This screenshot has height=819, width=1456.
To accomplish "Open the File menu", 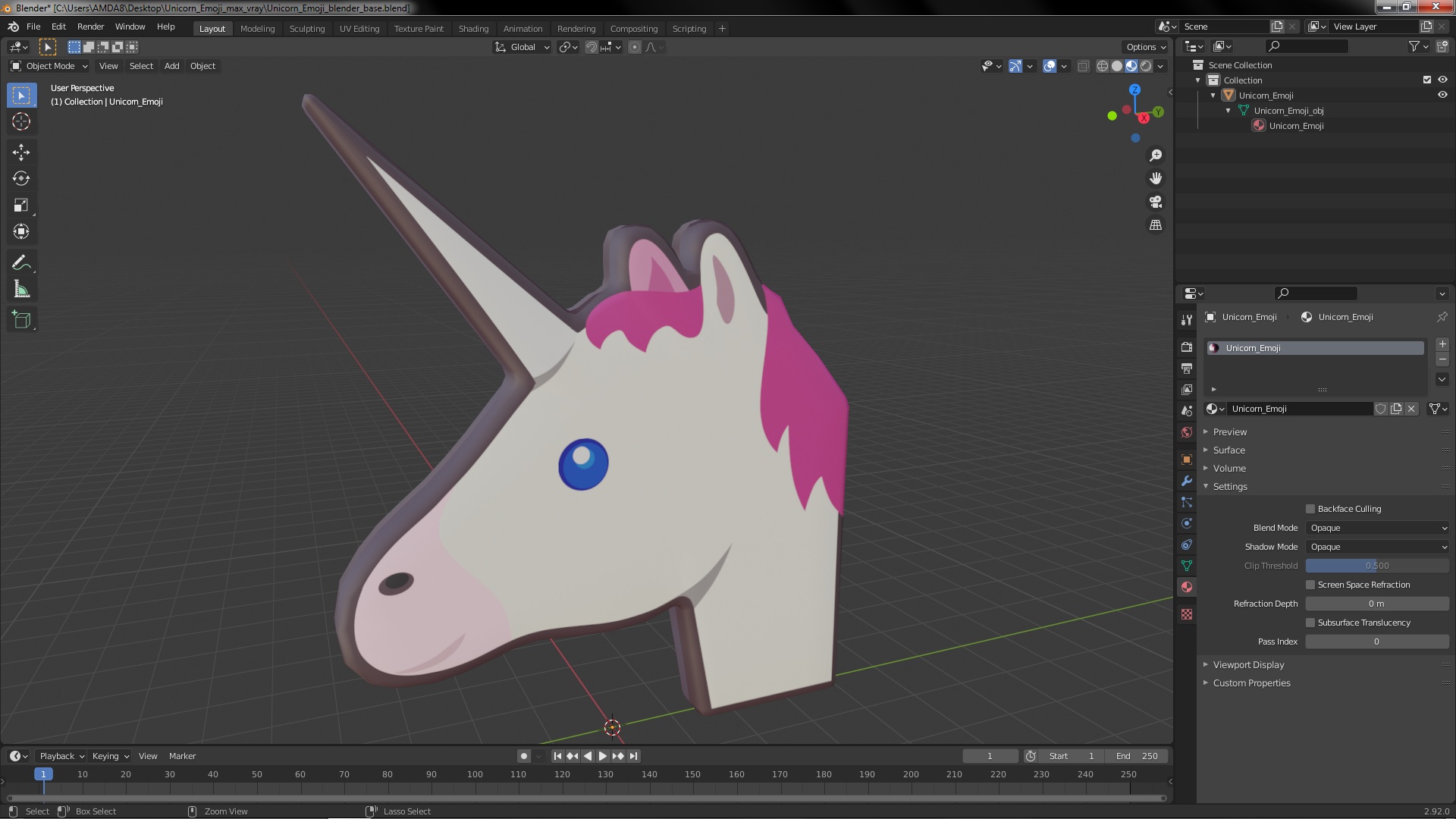I will pyautogui.click(x=33, y=27).
